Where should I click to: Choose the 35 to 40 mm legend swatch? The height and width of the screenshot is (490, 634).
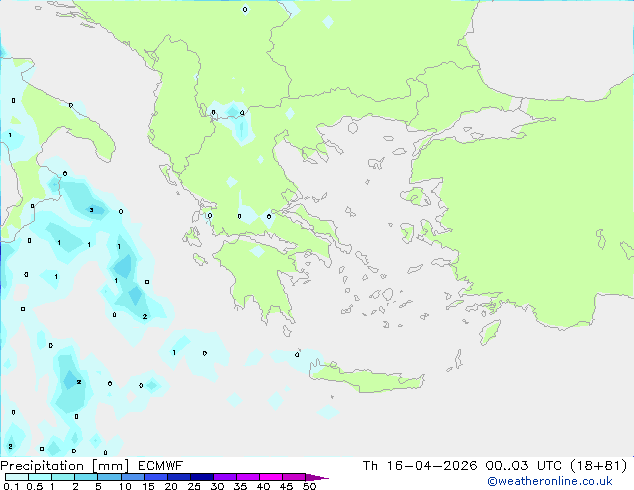pyautogui.click(x=247, y=477)
